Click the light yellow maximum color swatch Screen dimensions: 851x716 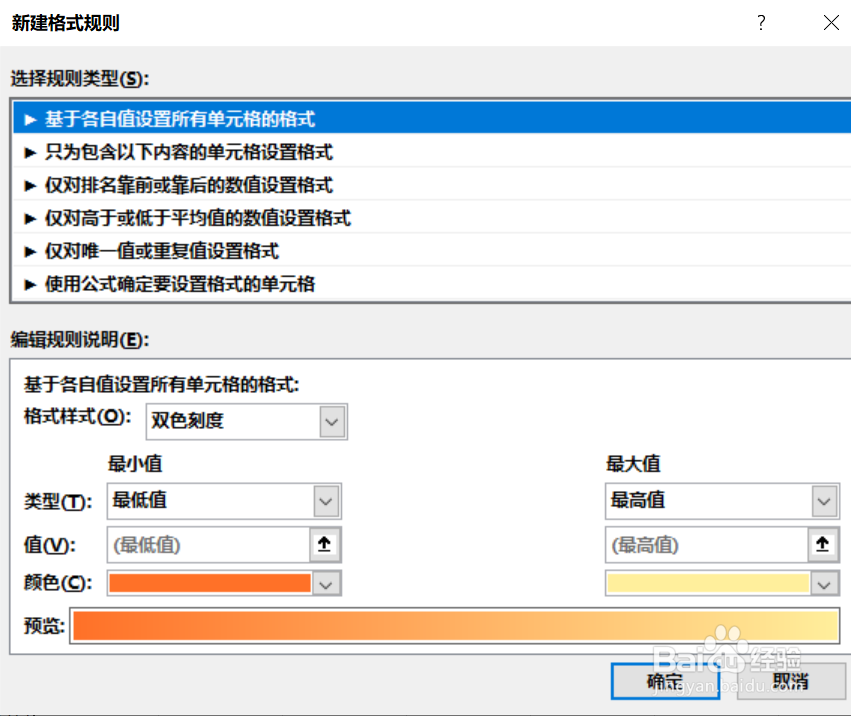pyautogui.click(x=708, y=584)
